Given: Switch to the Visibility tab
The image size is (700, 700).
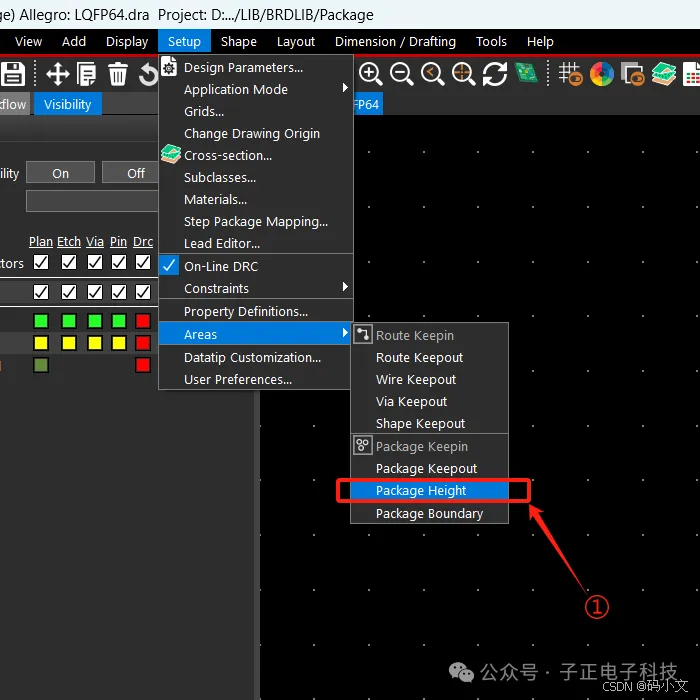Looking at the screenshot, I should coord(68,104).
